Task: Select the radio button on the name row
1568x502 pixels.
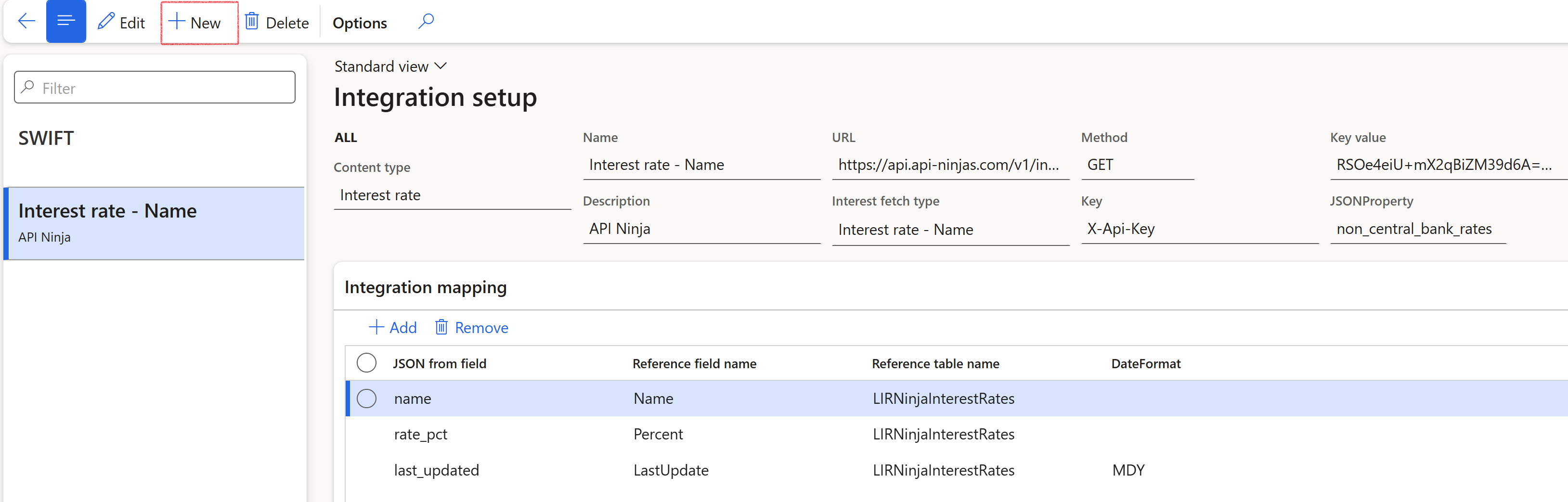Action: coord(367,399)
